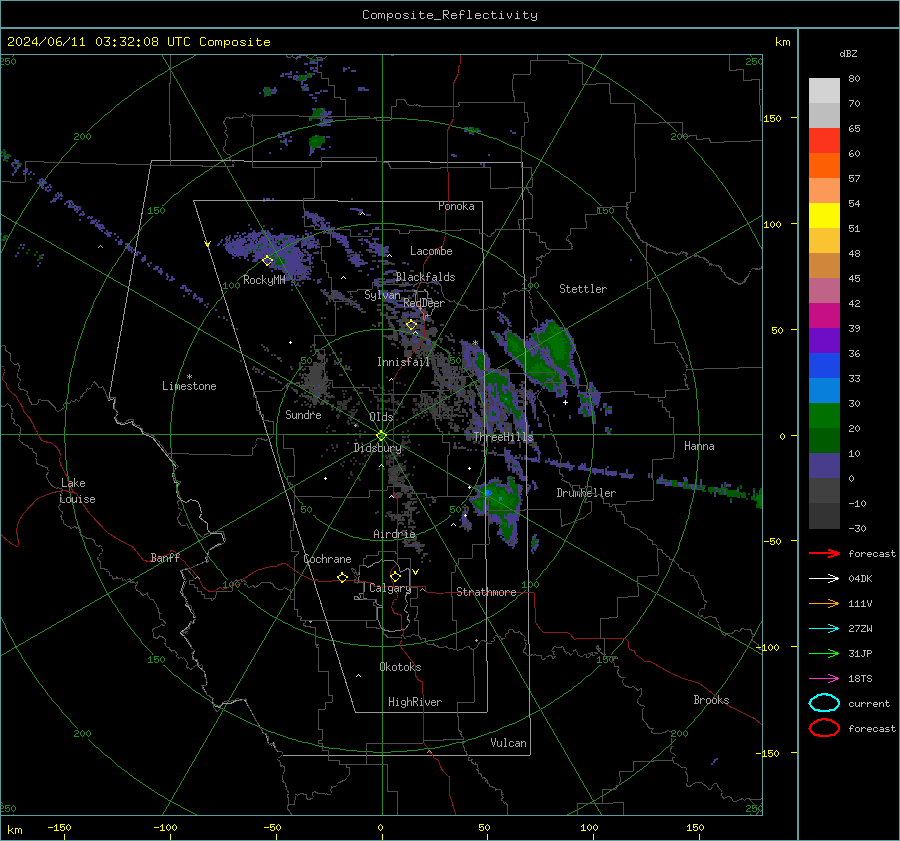This screenshot has height=841, width=900.
Task: Click the Sylvan town label
Action: [x=382, y=295]
